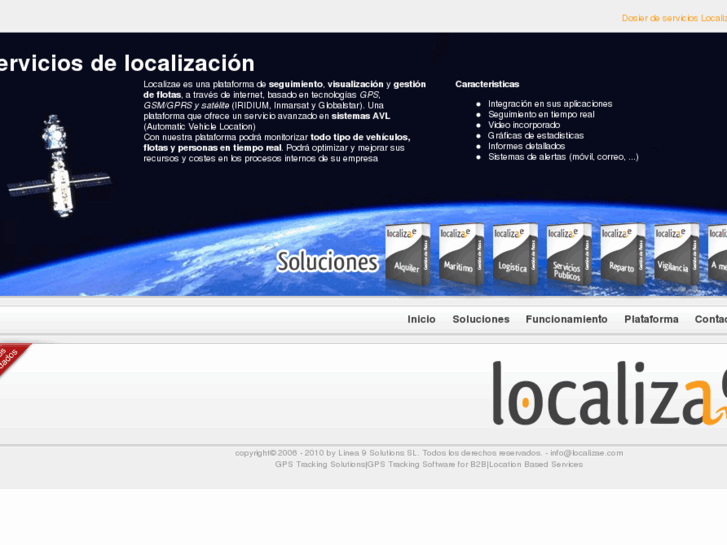
Task: Click the Características heading
Action: [487, 84]
